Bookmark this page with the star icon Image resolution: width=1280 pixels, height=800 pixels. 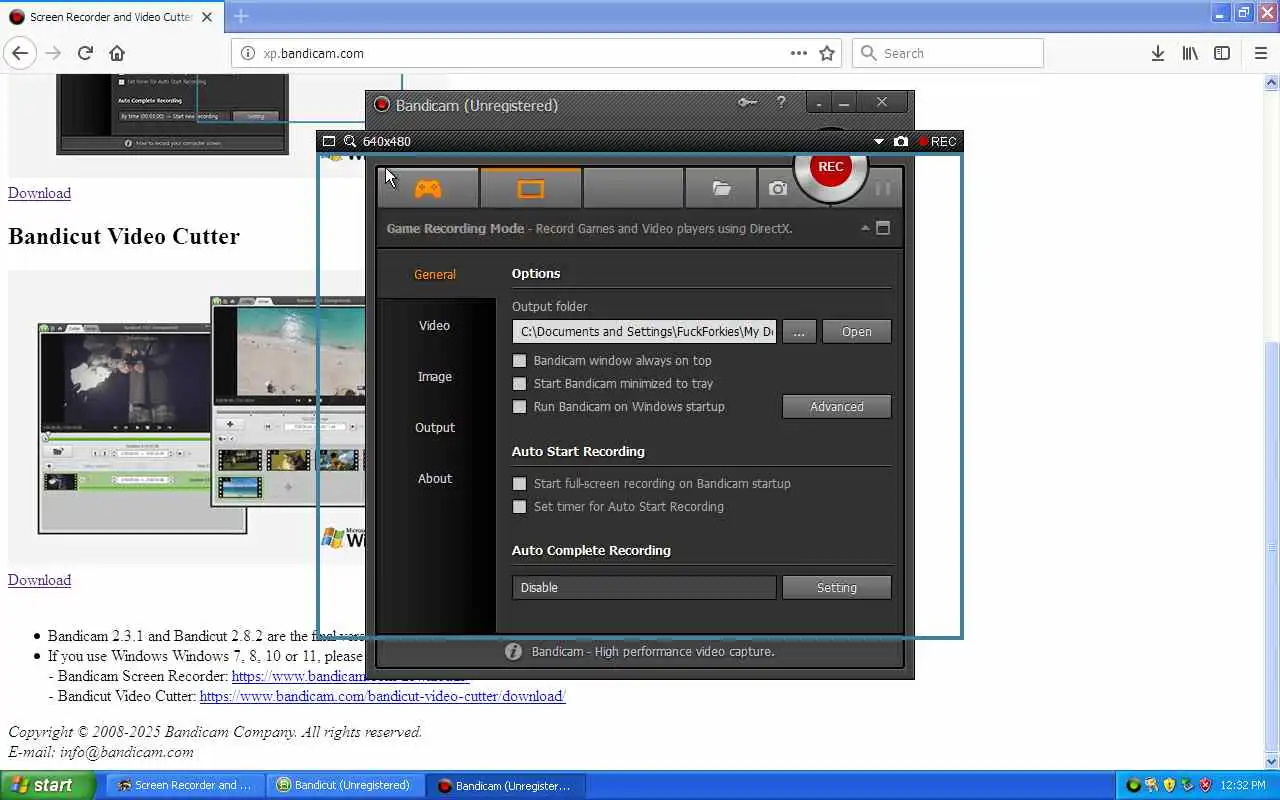coord(827,53)
